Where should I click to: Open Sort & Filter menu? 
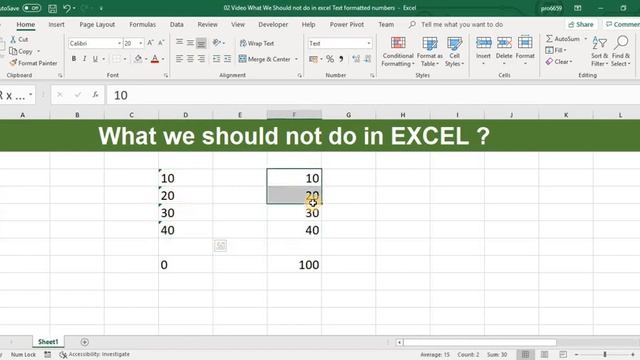599,51
